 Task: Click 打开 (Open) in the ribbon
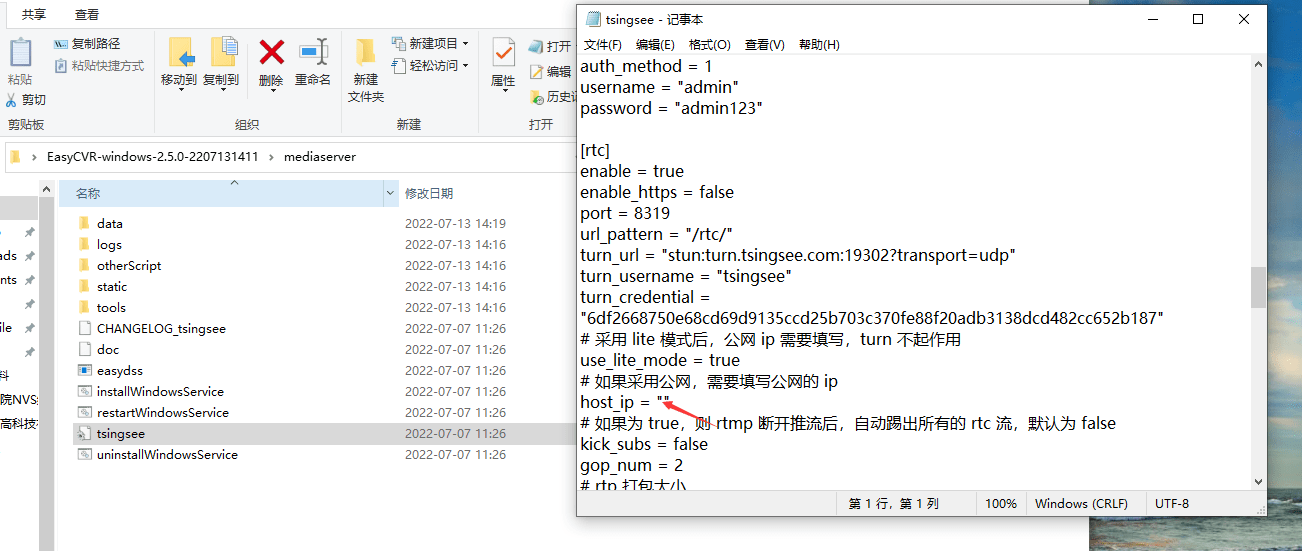[550, 47]
